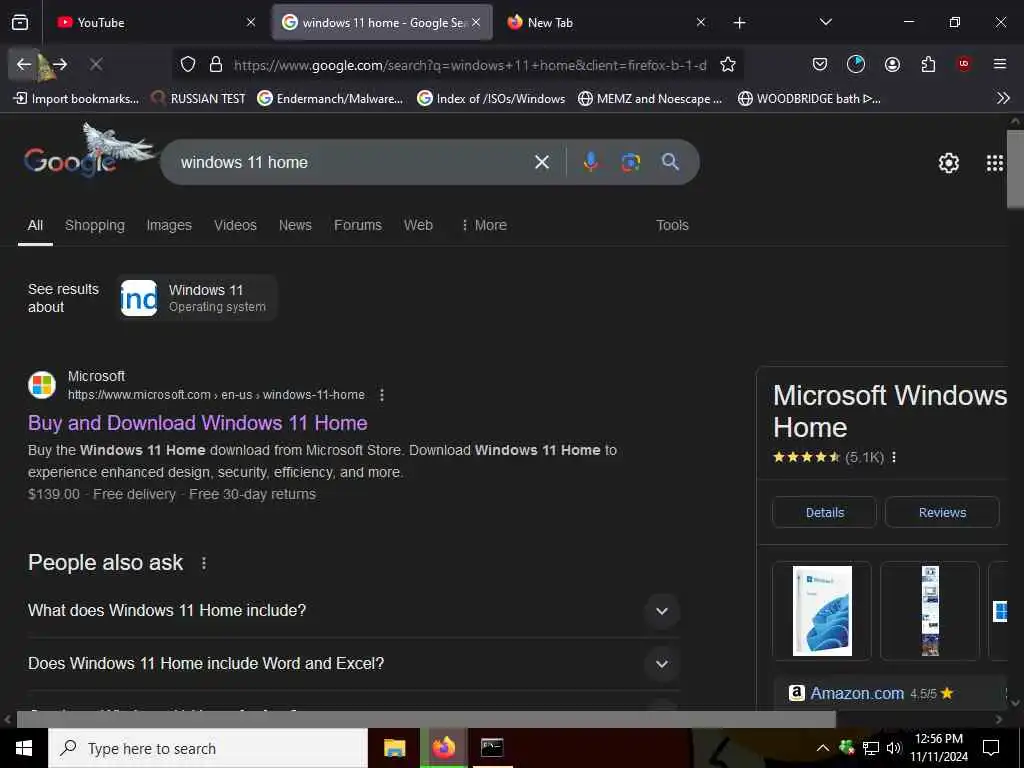Open MEMZ and Noescape bookmark
Viewport: 1024px width, 768px height.
(x=650, y=99)
